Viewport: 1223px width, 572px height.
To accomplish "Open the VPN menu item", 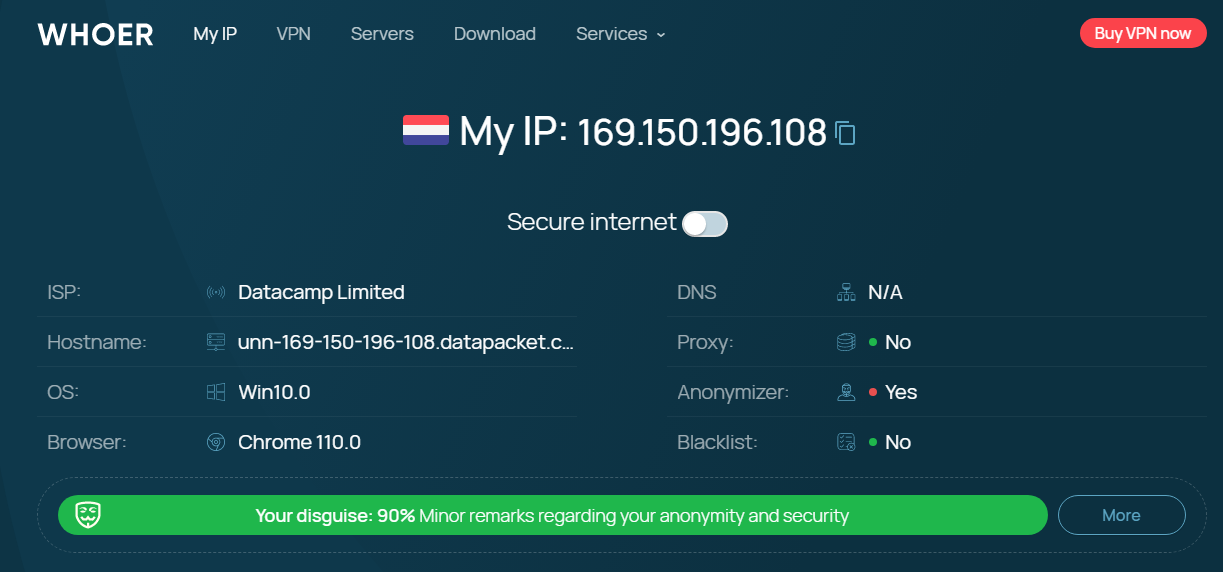I will coord(294,34).
